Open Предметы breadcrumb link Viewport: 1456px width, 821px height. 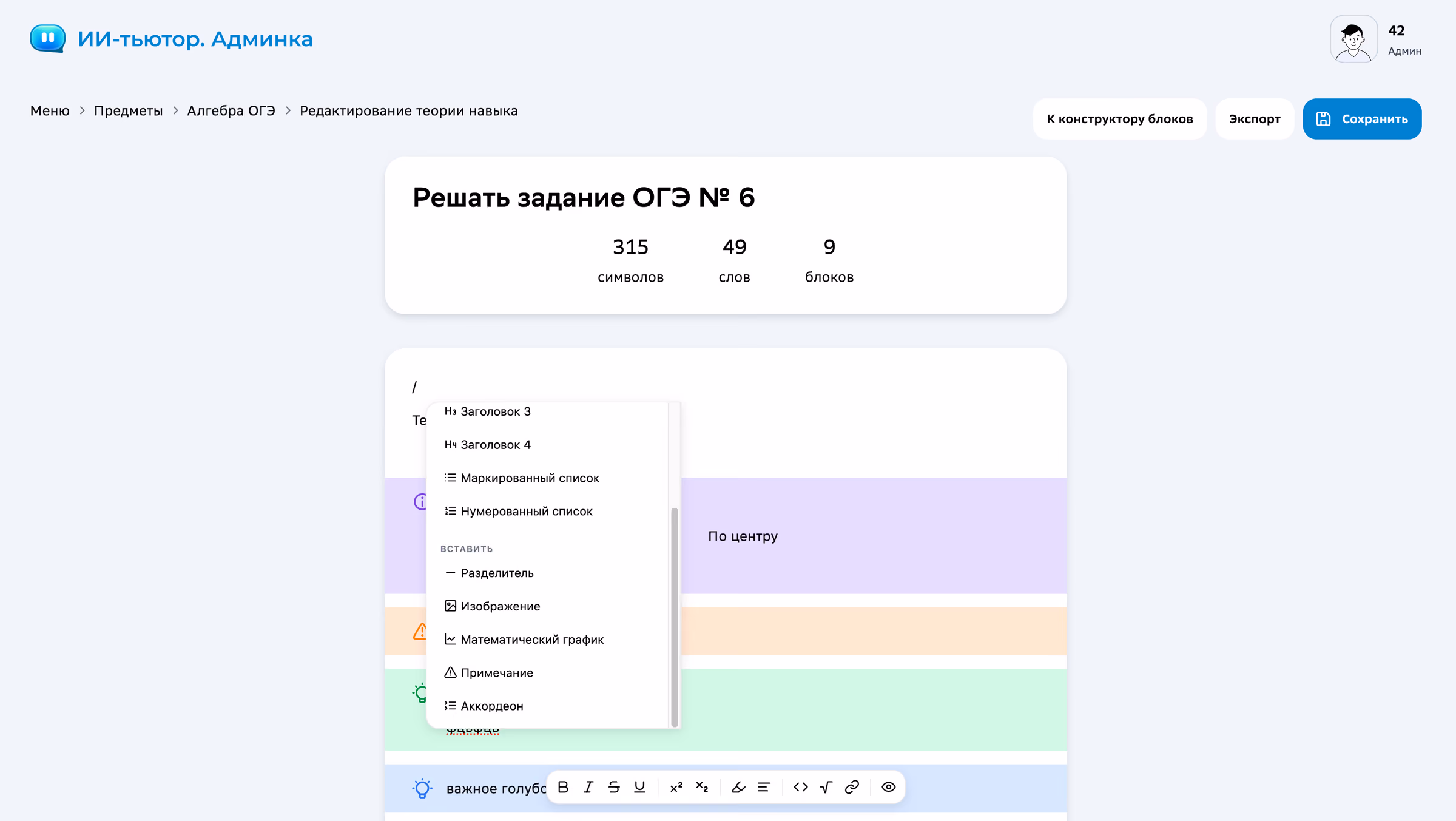tap(128, 111)
